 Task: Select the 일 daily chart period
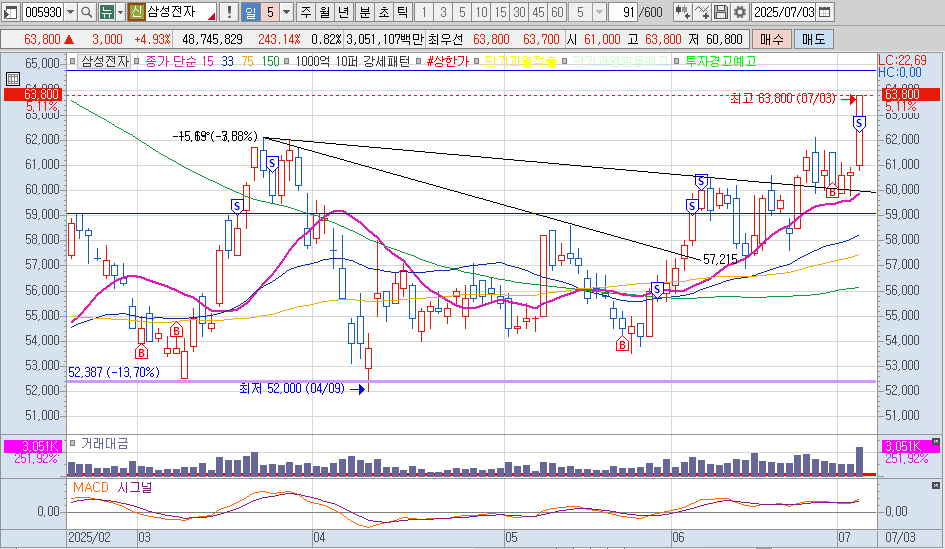(250, 11)
